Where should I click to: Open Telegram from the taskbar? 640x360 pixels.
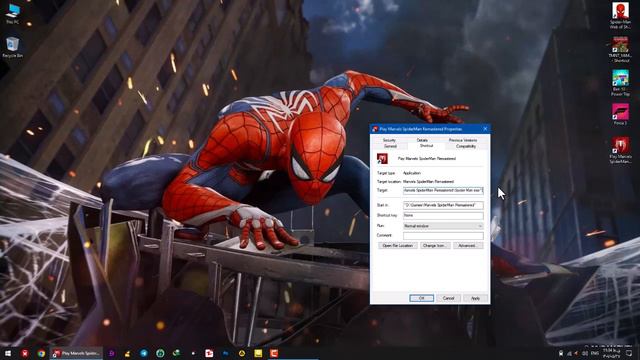[x=144, y=353]
